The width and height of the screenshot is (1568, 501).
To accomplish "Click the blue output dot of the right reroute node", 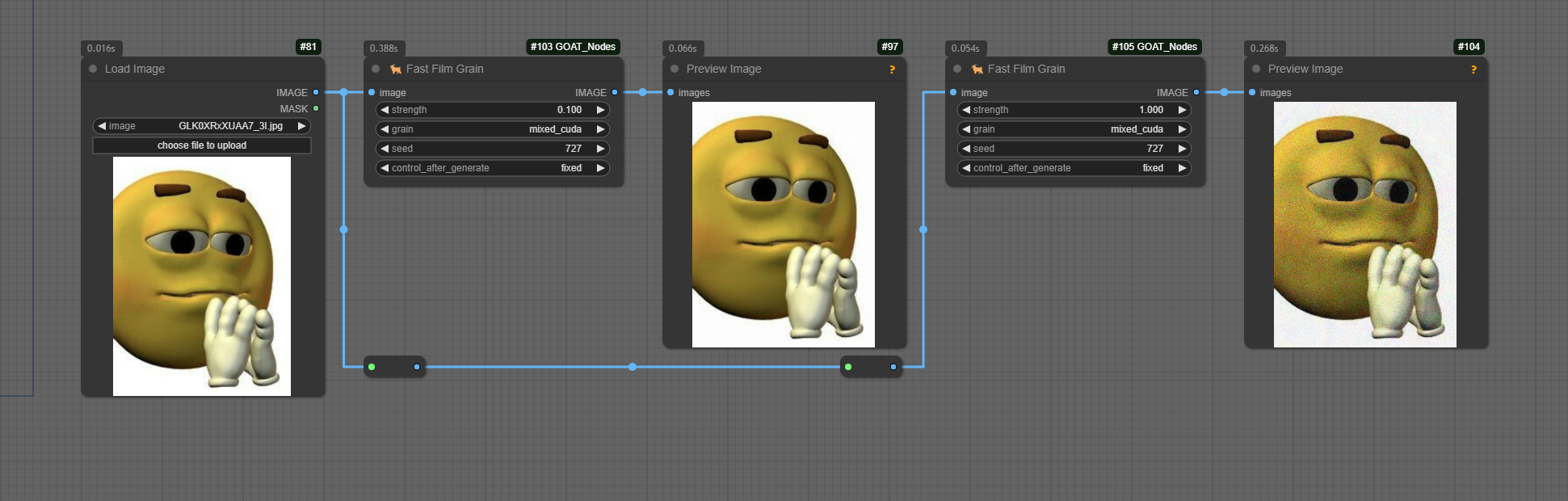I will (x=893, y=367).
